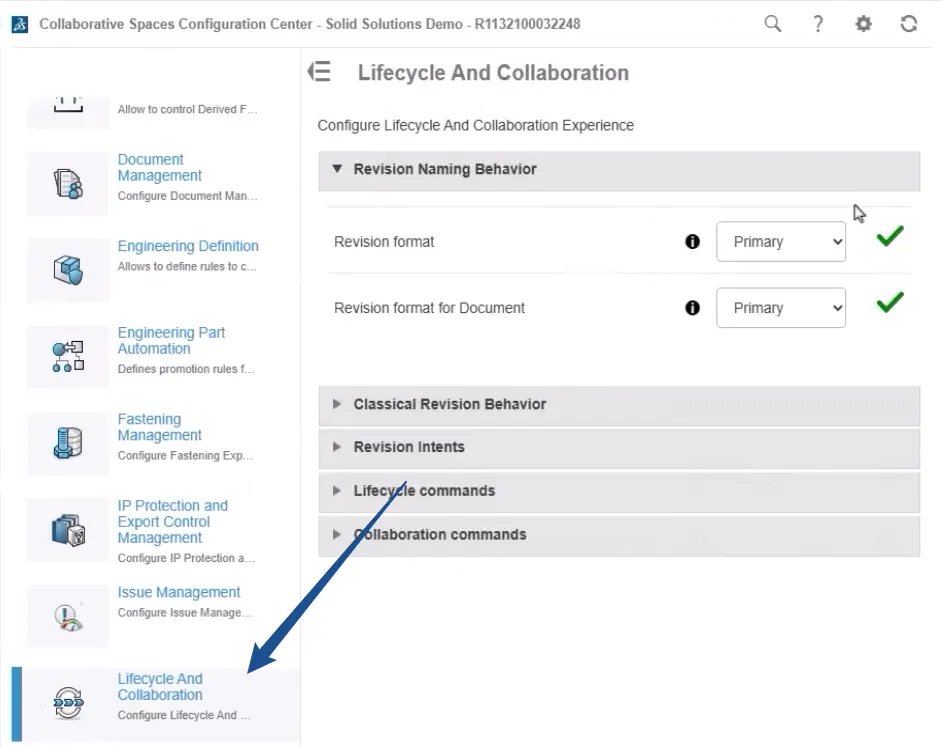Apply Revision format with green checkmark
The image size is (943, 747).
(x=890, y=236)
